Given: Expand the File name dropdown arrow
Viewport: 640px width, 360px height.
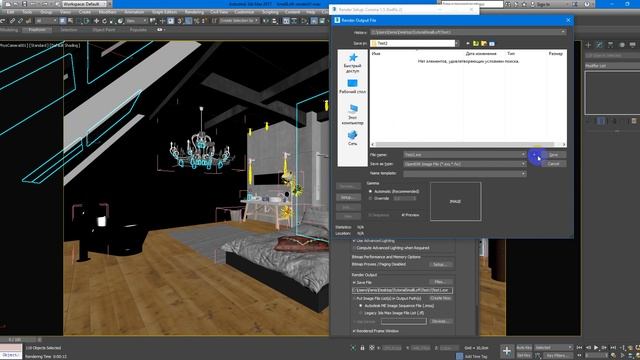Looking at the screenshot, I should [x=523, y=155].
